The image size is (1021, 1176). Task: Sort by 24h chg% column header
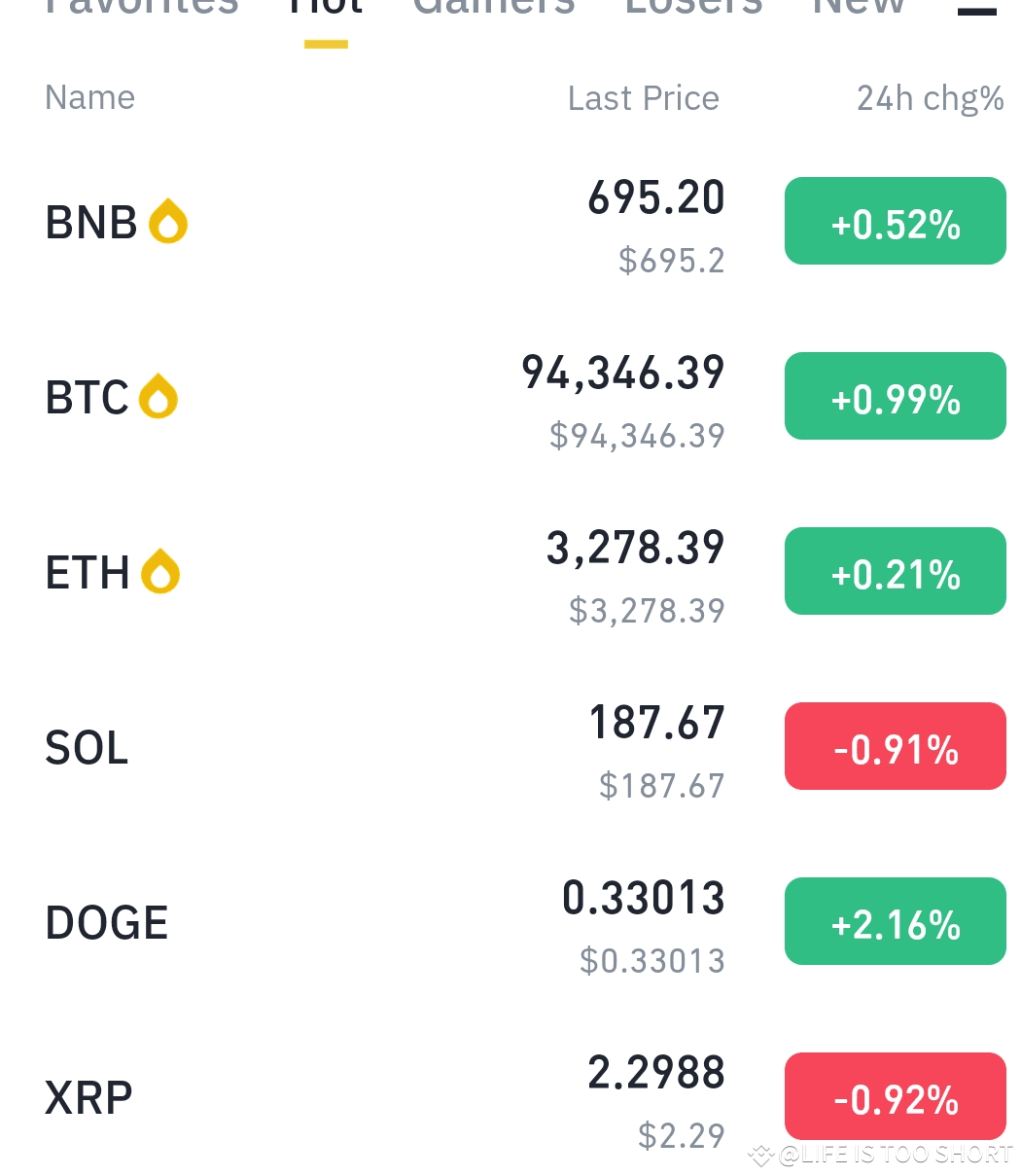point(930,98)
